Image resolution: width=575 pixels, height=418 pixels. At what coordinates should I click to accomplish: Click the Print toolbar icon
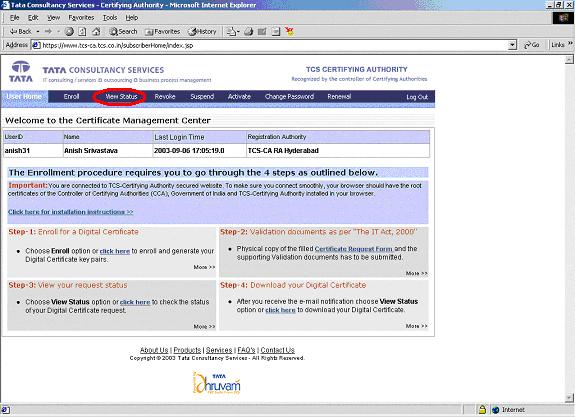(x=249, y=32)
